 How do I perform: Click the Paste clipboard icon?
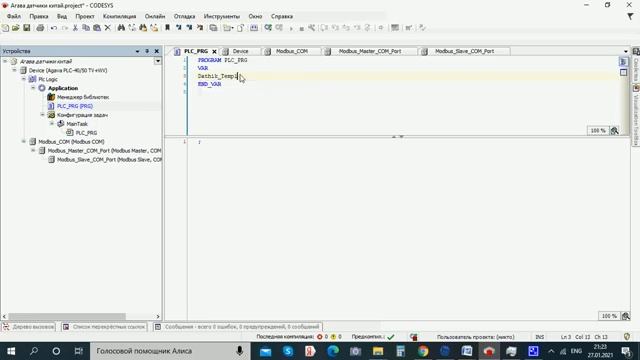(97, 28)
